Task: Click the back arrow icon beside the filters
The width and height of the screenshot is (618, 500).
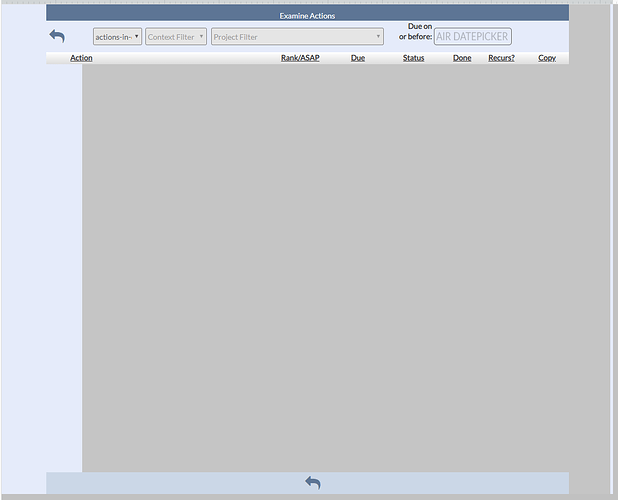Action: (57, 36)
